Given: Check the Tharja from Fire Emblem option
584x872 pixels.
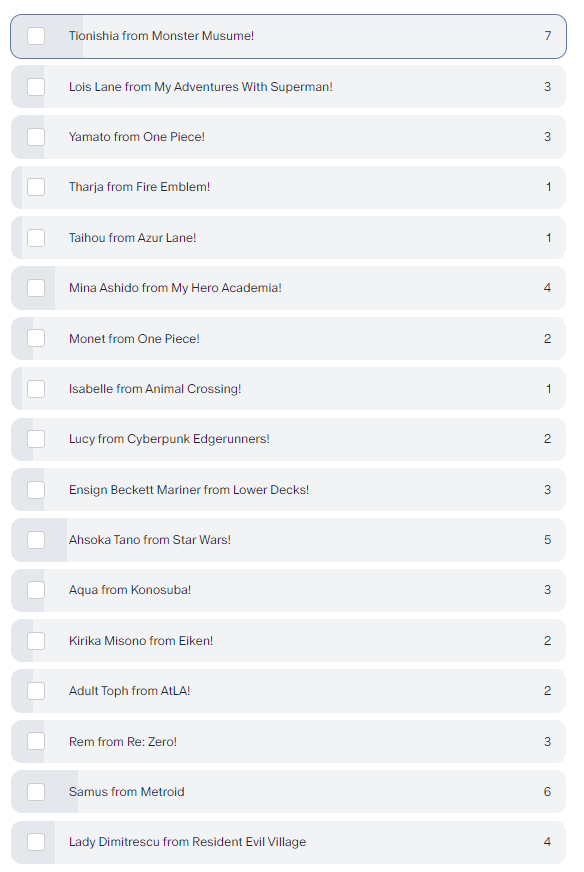Looking at the screenshot, I should tap(36, 187).
